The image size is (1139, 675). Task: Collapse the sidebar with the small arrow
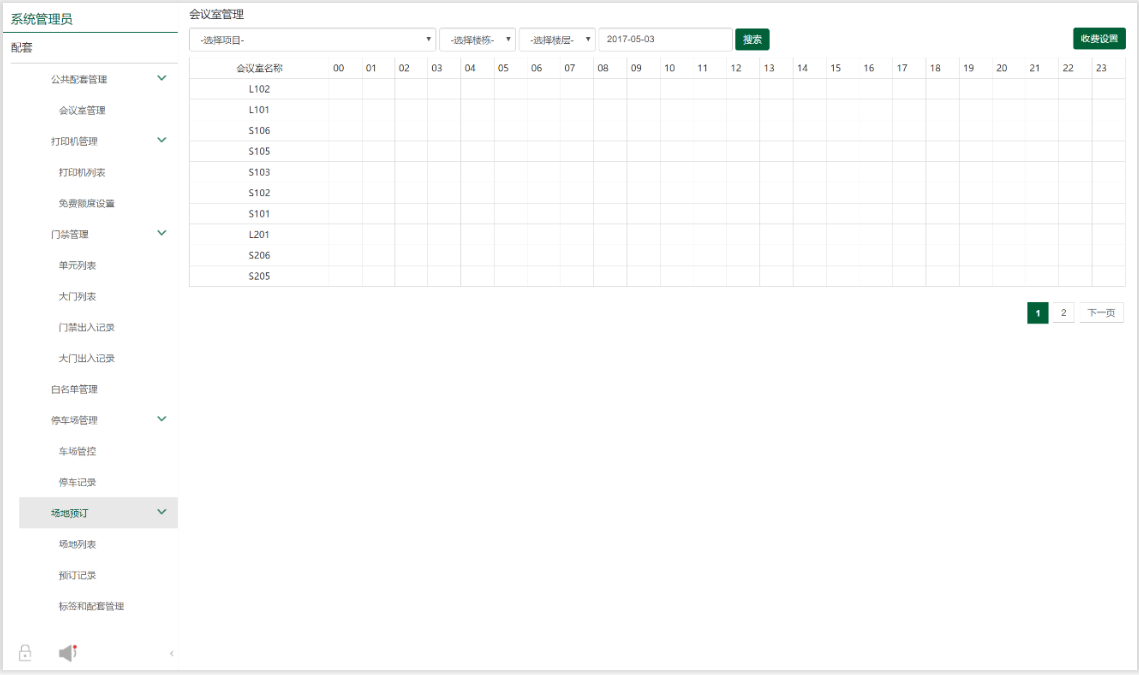(x=171, y=653)
